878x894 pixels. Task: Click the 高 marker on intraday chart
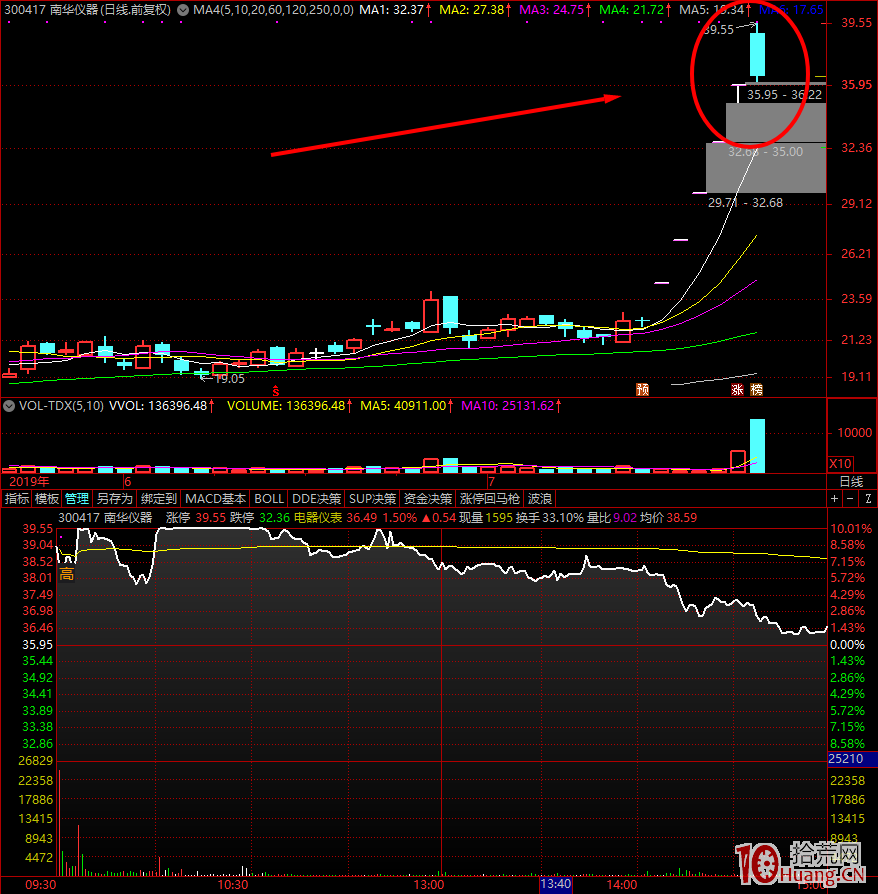pyautogui.click(x=67, y=574)
